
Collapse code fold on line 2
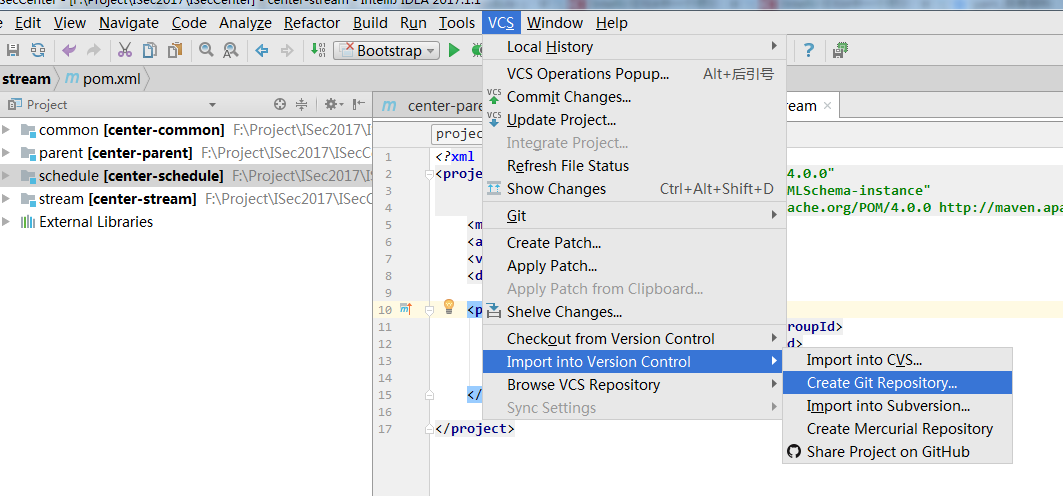(428, 175)
